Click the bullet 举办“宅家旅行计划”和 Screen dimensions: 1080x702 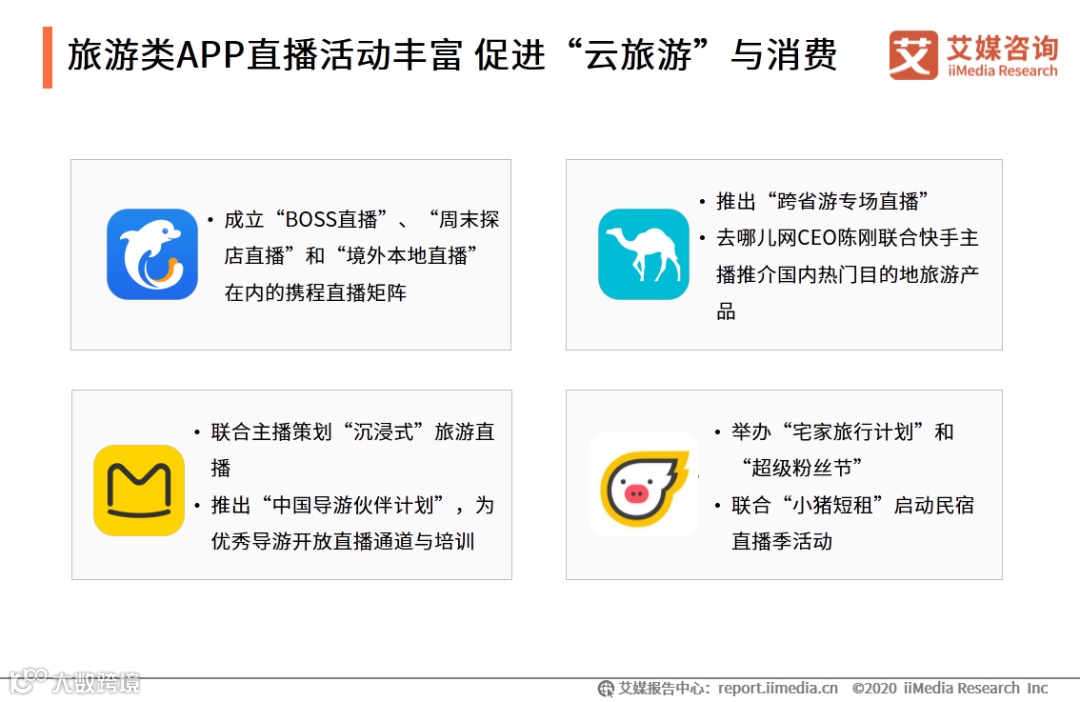click(x=842, y=432)
